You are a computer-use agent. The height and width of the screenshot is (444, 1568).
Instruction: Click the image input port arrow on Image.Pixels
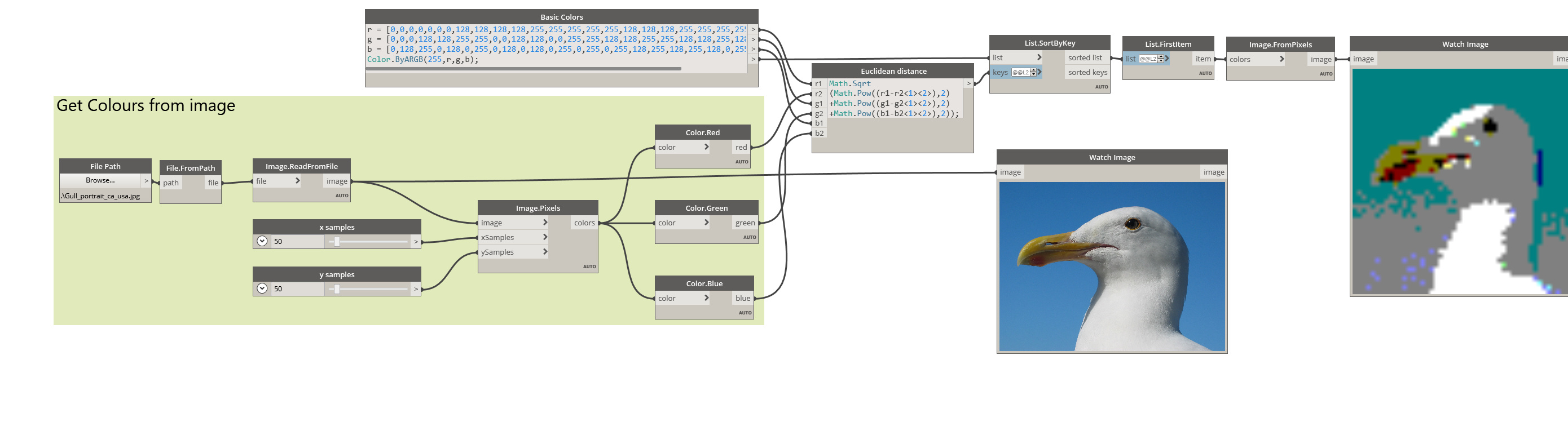545,223
